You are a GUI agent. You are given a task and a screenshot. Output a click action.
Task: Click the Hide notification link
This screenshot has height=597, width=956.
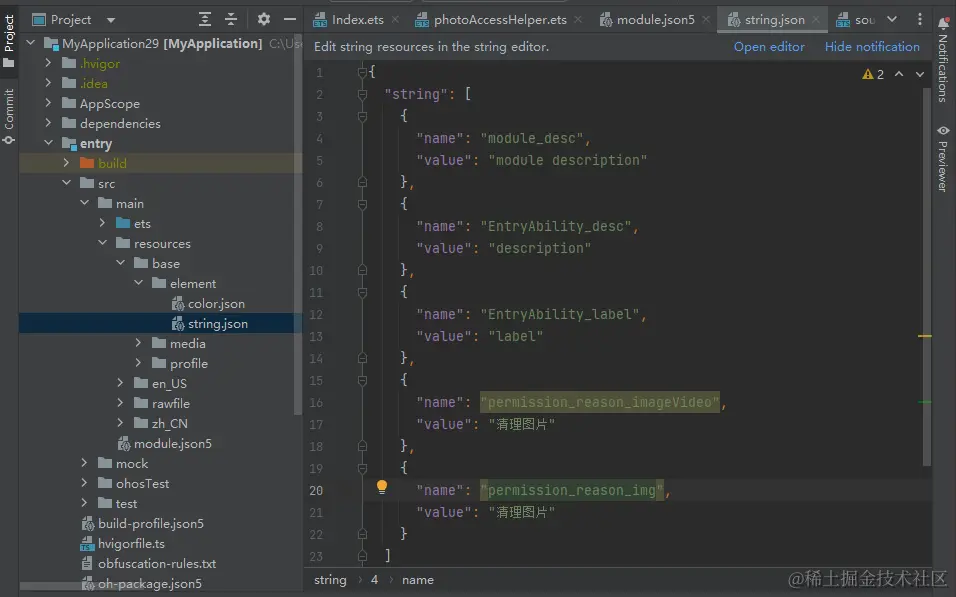point(871,47)
